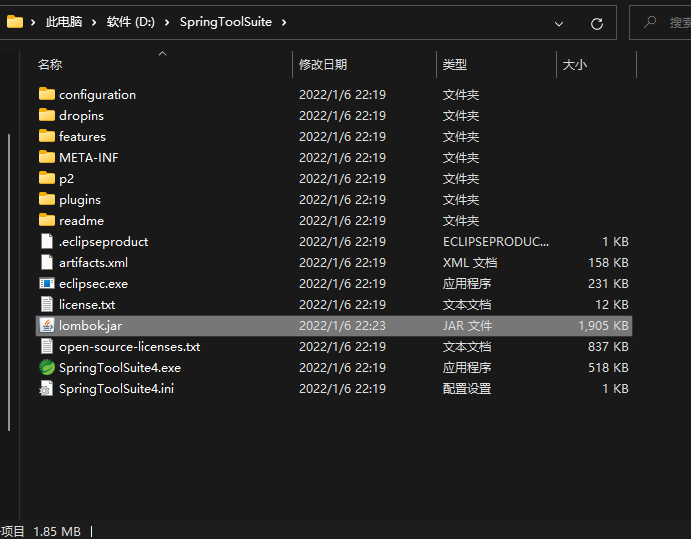Select the configuration folder name

click(97, 94)
